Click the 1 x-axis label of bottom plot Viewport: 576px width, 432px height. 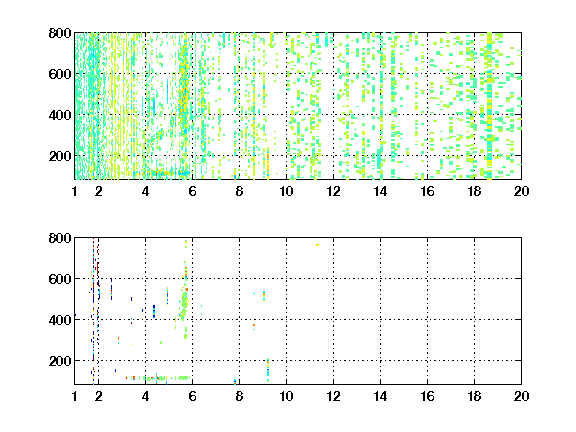[x=75, y=396]
